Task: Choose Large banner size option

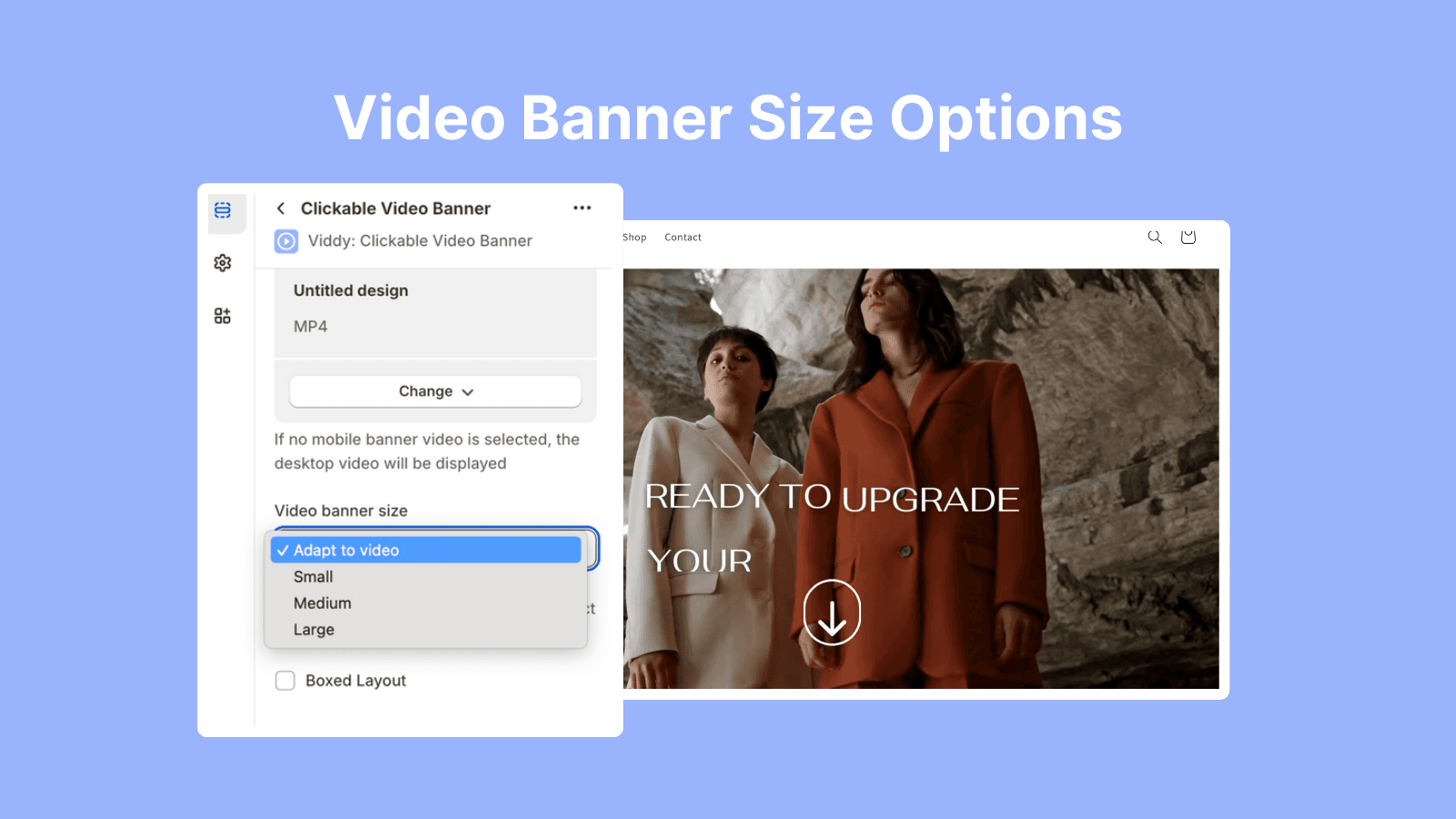Action: click(x=315, y=630)
